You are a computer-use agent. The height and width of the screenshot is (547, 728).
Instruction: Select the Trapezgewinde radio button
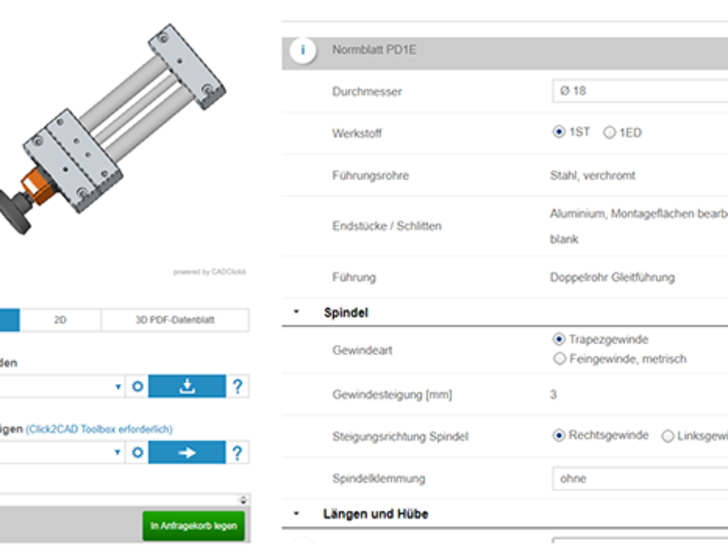click(559, 339)
